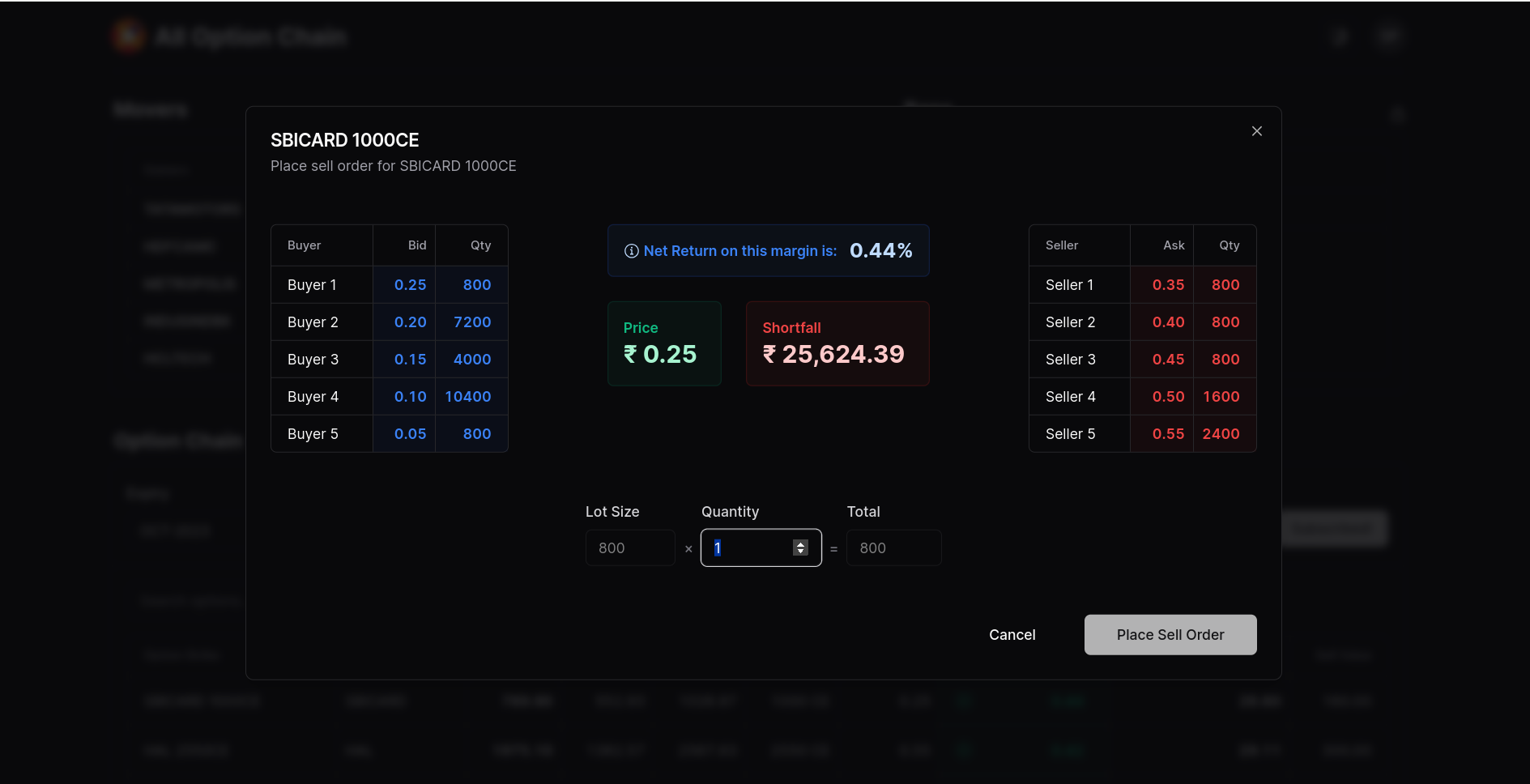Click the red Shortfall amount box
Screen dimensions: 1530x784
pos(837,343)
